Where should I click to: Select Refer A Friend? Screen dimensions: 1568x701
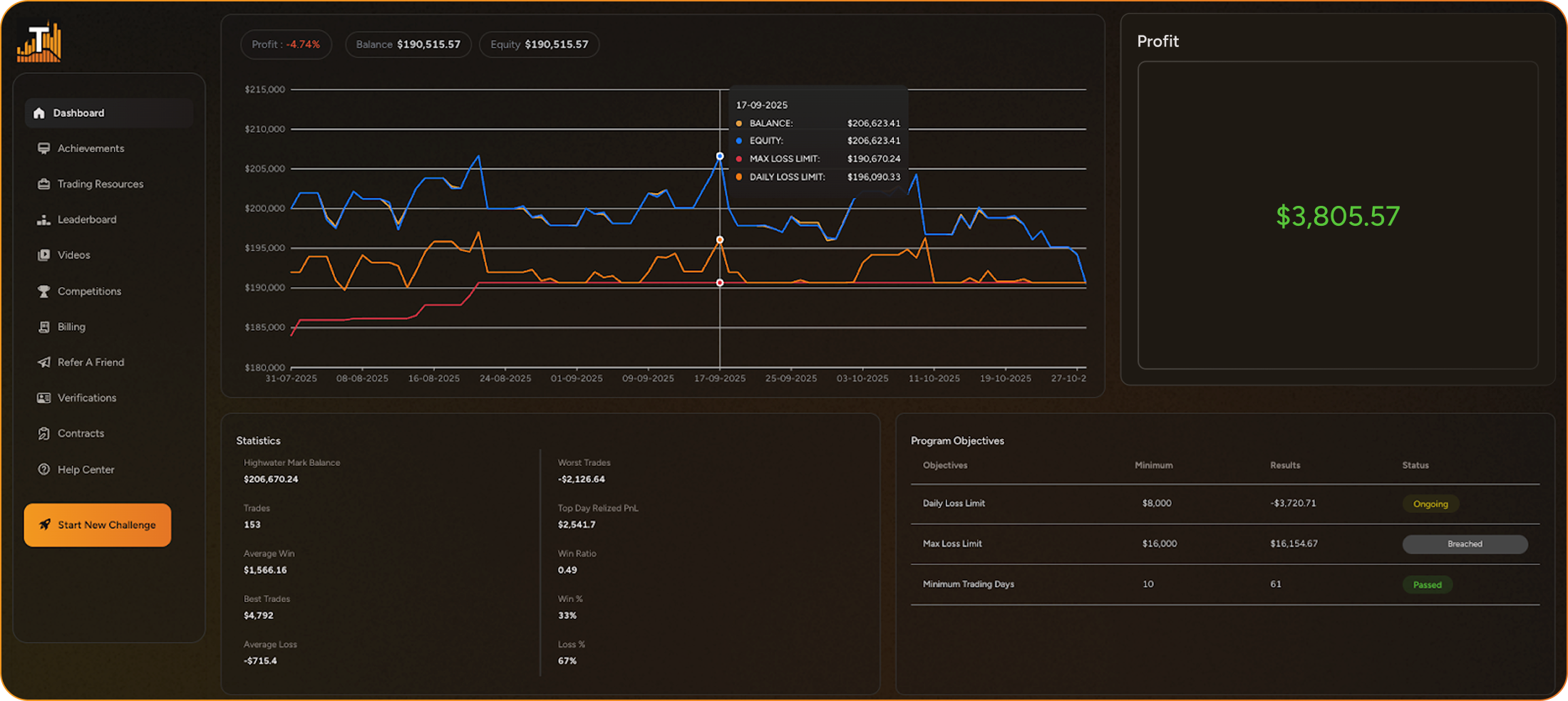[91, 362]
